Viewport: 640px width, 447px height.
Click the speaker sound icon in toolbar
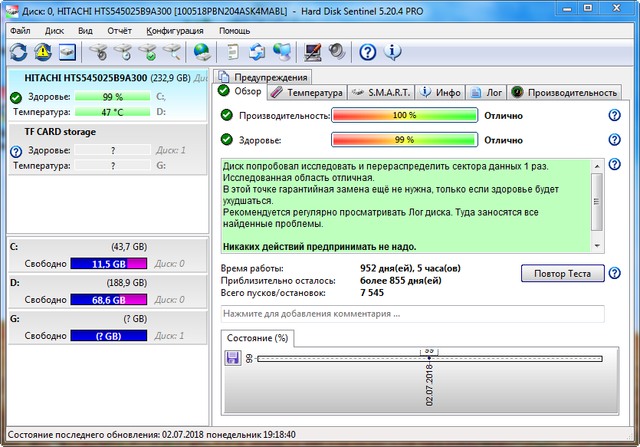click(337, 51)
